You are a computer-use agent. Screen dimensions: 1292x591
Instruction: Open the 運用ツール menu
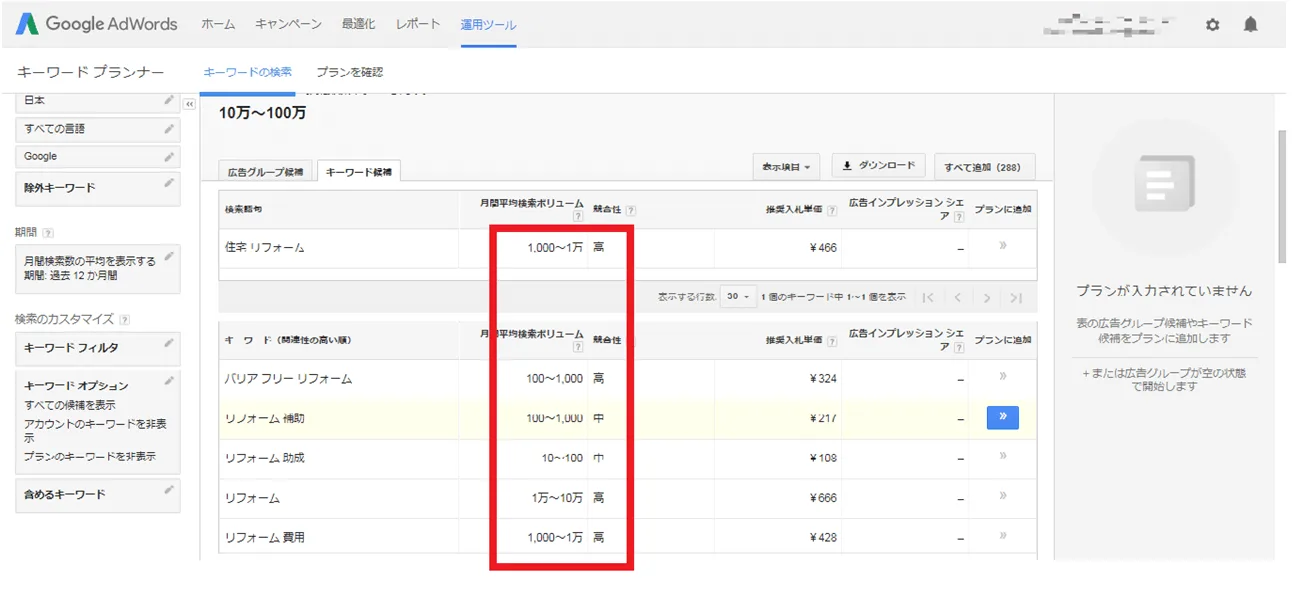click(488, 24)
